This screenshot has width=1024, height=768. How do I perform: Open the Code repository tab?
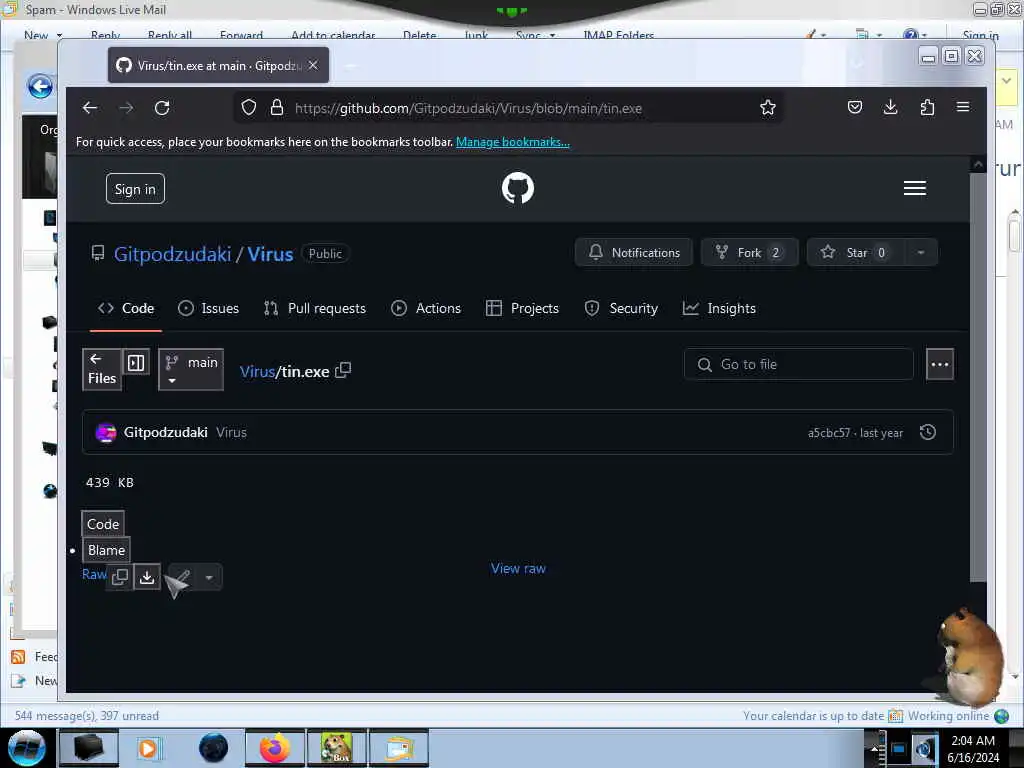click(126, 308)
